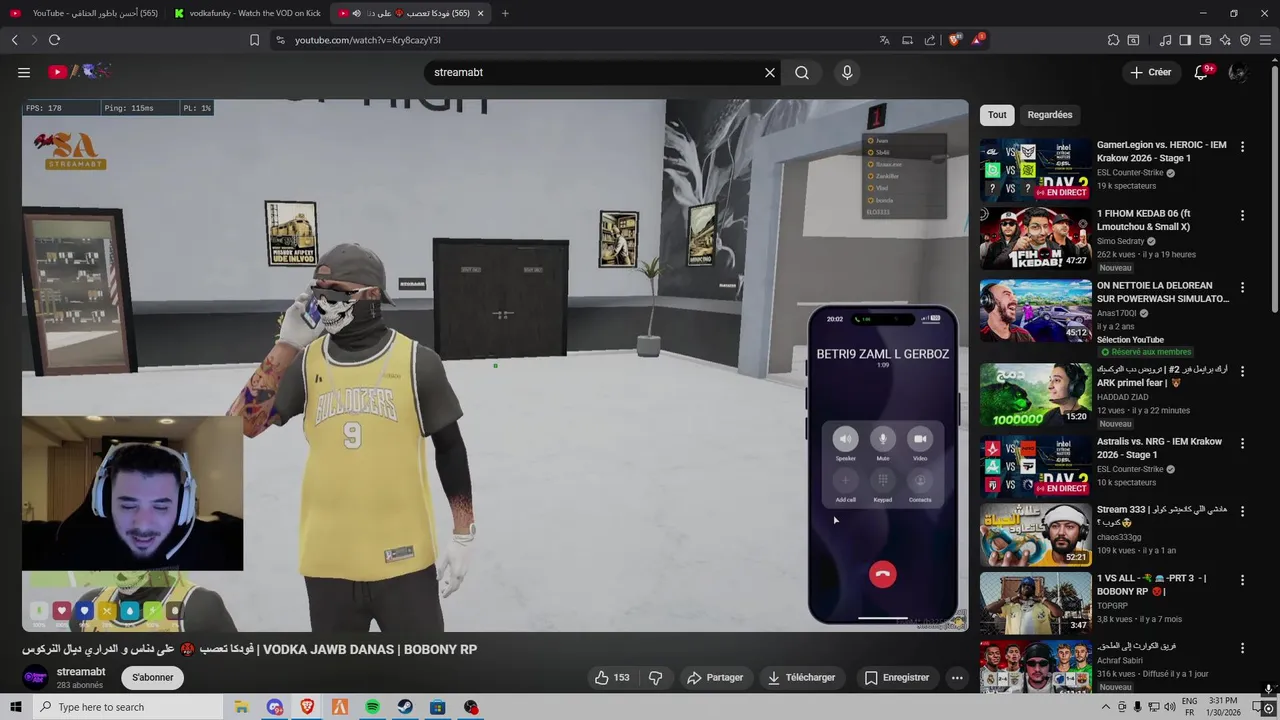This screenshot has width=1280, height=720.
Task: Open options for GamerLegion vs. HEROIC video
Action: 1242,146
